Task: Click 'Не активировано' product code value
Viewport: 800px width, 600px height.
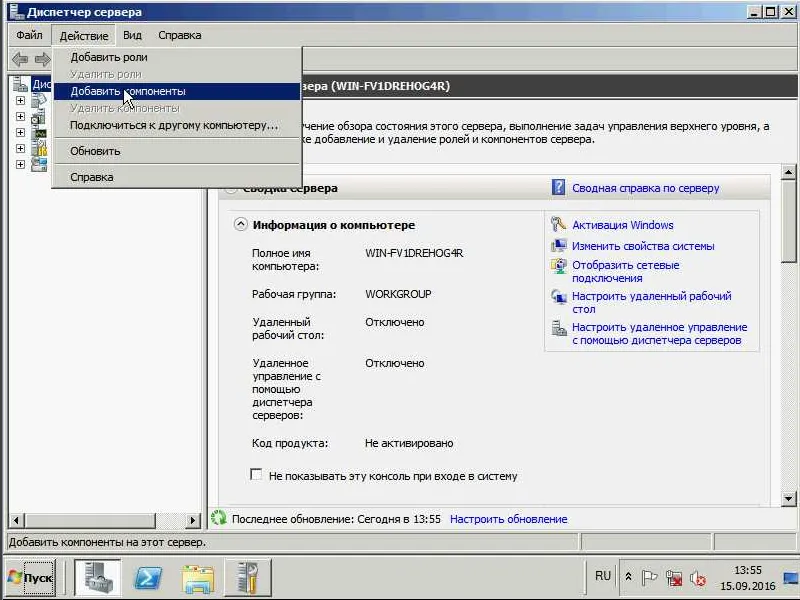Action: pos(409,443)
